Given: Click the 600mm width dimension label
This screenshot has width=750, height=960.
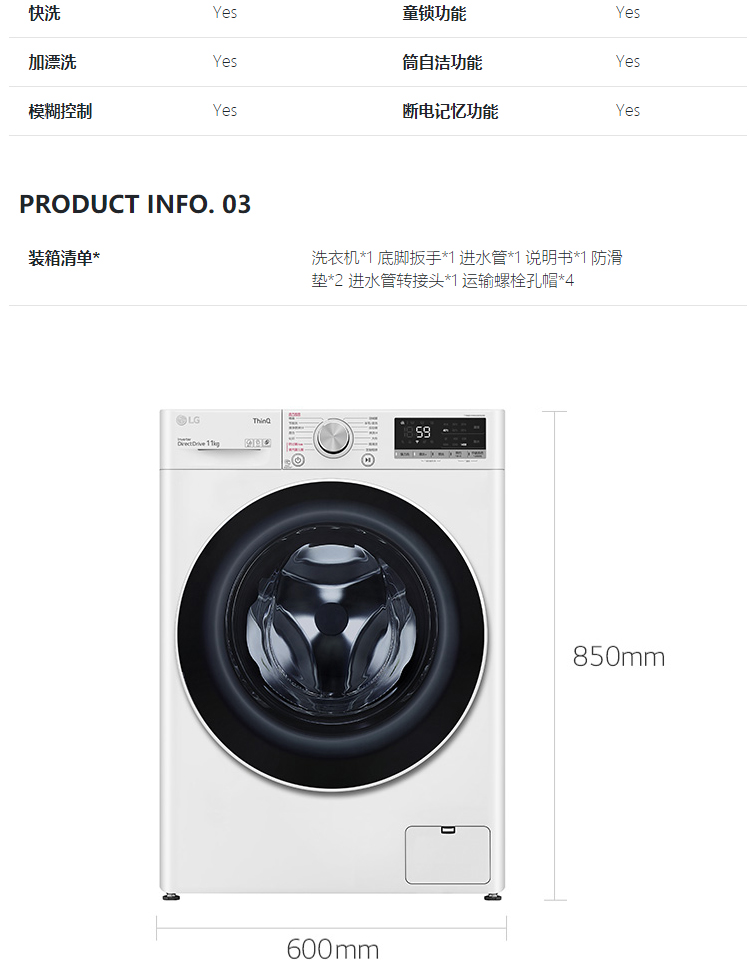Looking at the screenshot, I should pos(332,948).
